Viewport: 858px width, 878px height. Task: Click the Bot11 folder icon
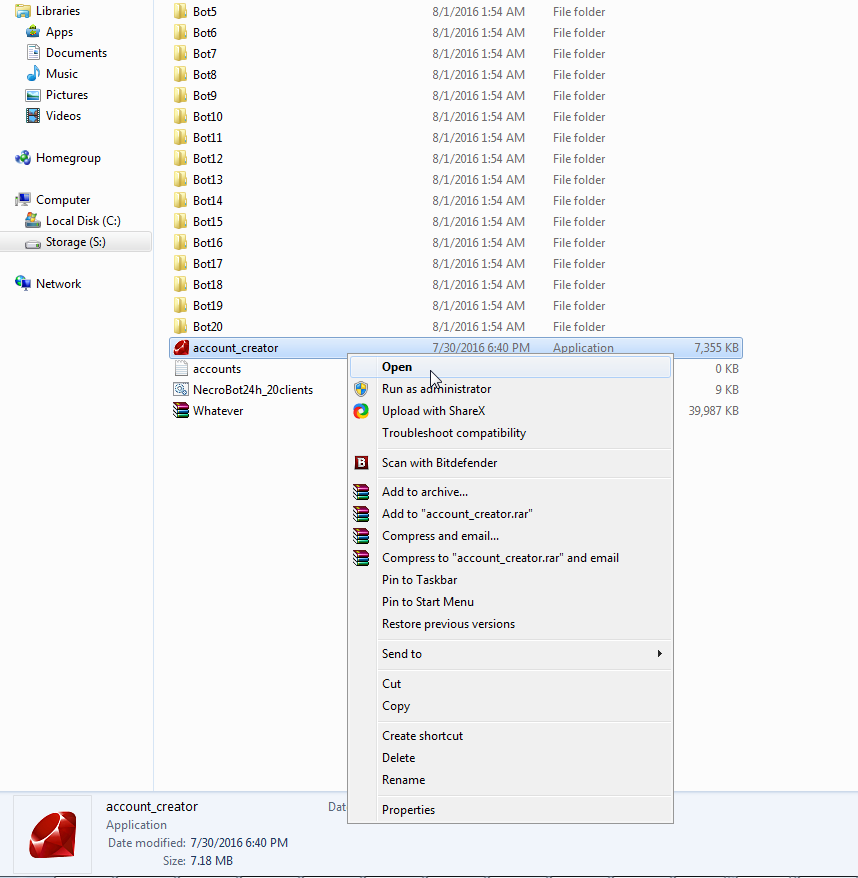click(x=180, y=137)
